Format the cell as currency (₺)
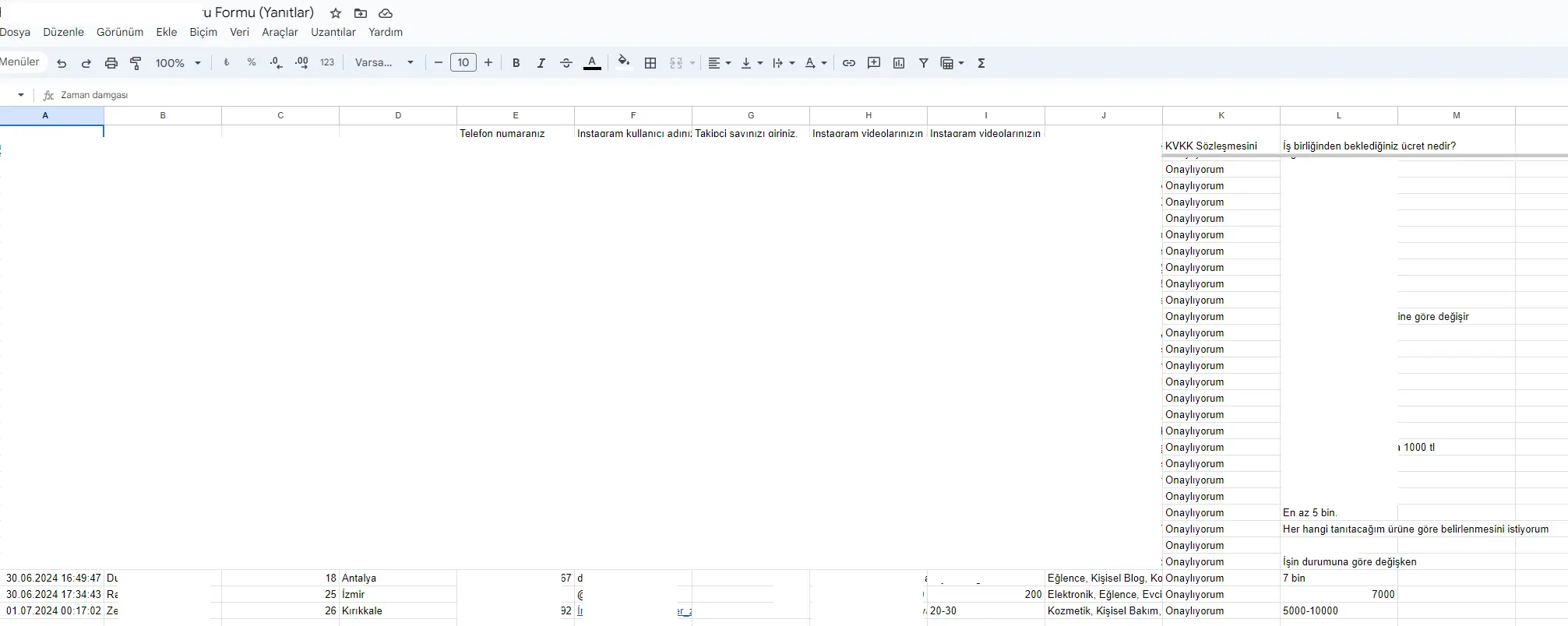Image resolution: width=1568 pixels, height=626 pixels. click(227, 63)
